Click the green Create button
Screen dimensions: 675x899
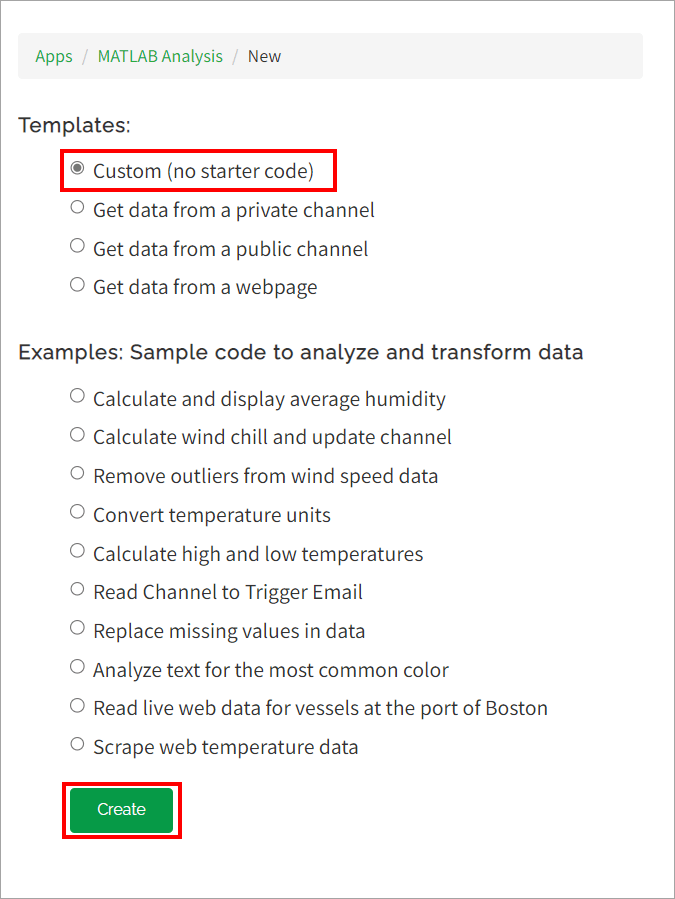click(x=121, y=810)
